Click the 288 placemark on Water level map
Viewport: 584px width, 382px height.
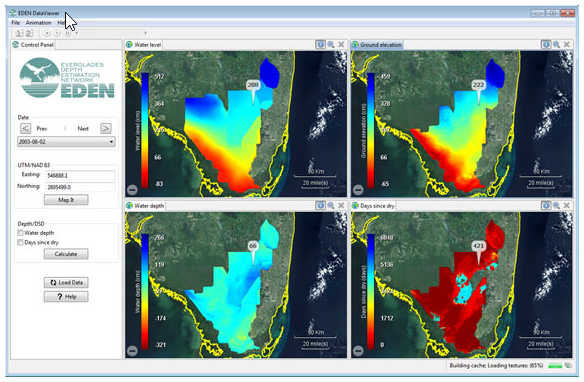(253, 85)
